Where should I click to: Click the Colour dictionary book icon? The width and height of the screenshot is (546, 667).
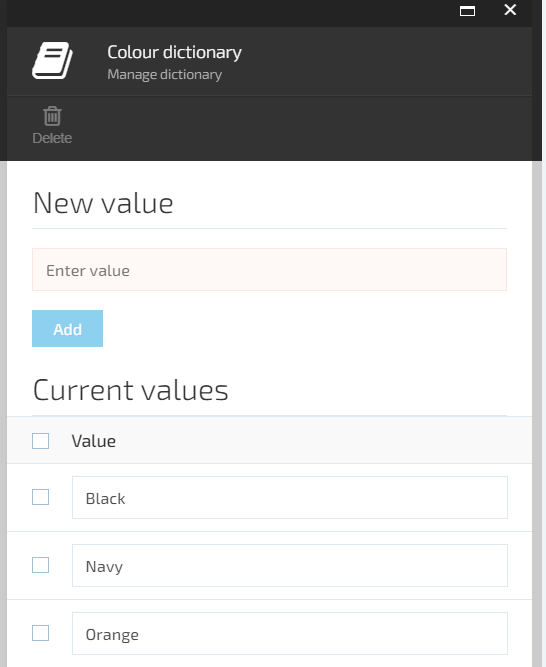point(52,60)
